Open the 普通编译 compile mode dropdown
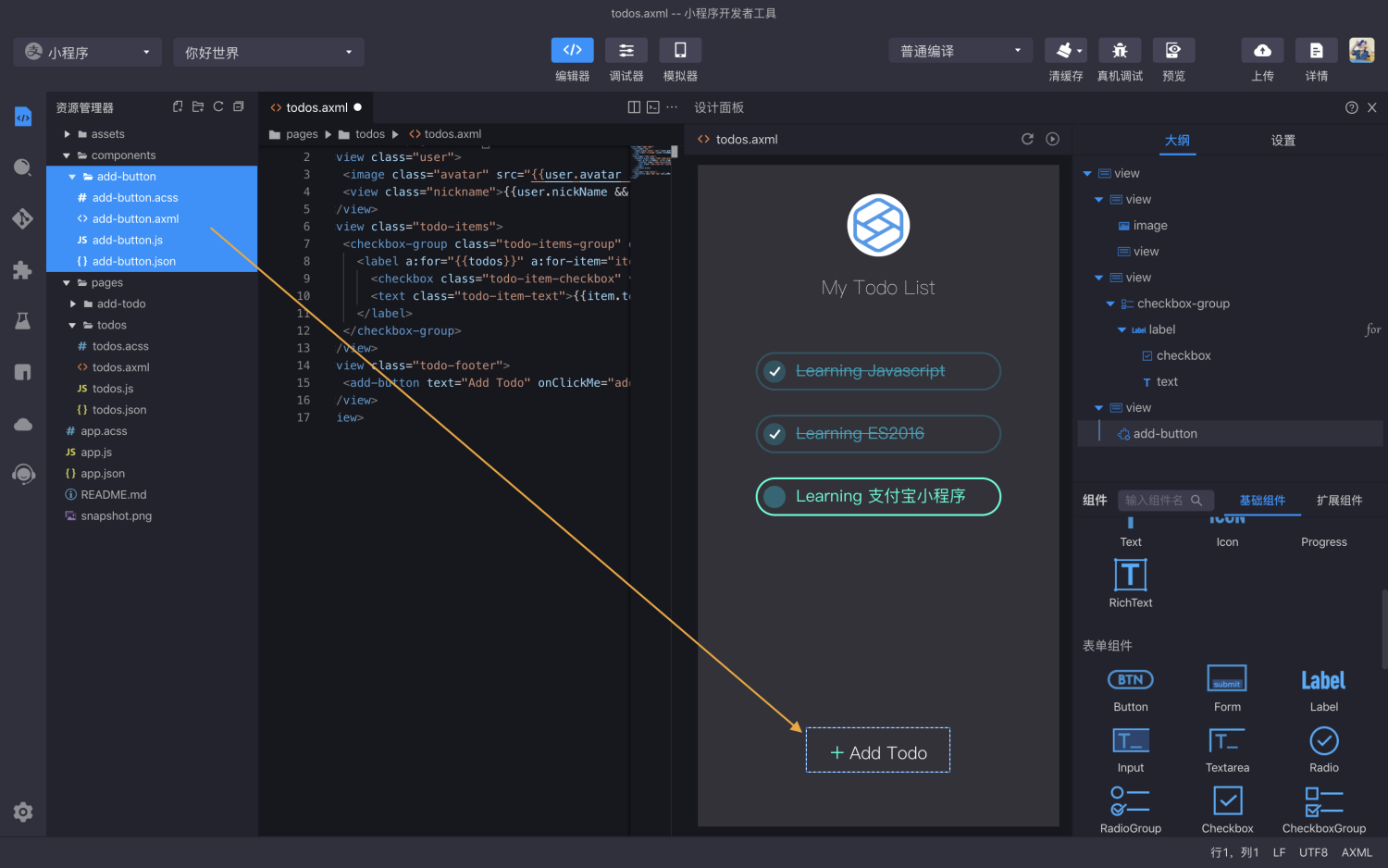The width and height of the screenshot is (1388, 868). (960, 51)
